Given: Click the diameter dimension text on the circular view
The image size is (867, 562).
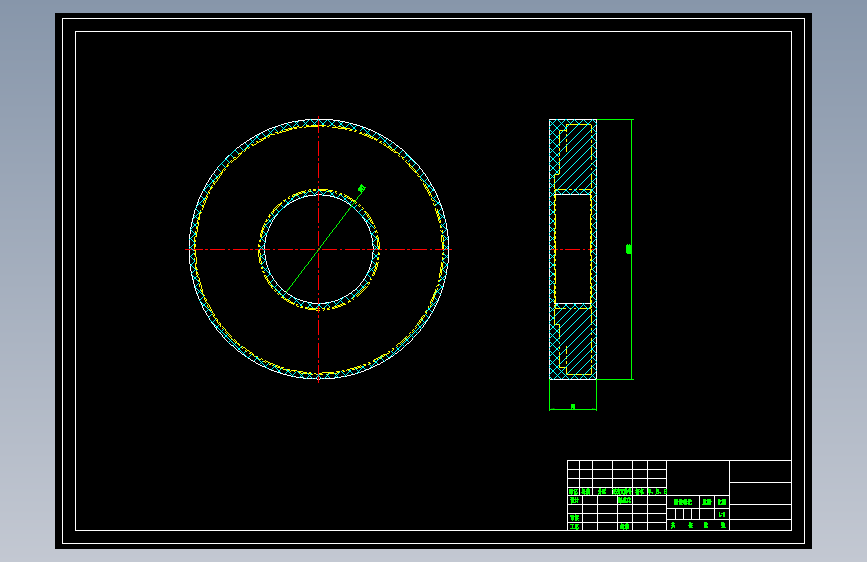Looking at the screenshot, I should tap(362, 189).
